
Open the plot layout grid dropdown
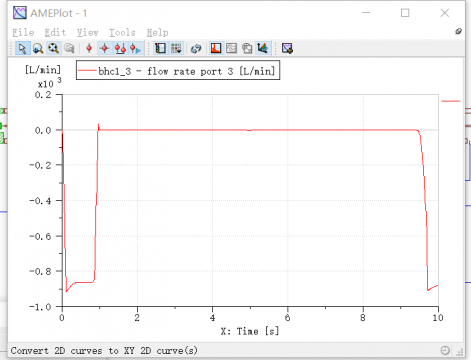click(x=176, y=49)
